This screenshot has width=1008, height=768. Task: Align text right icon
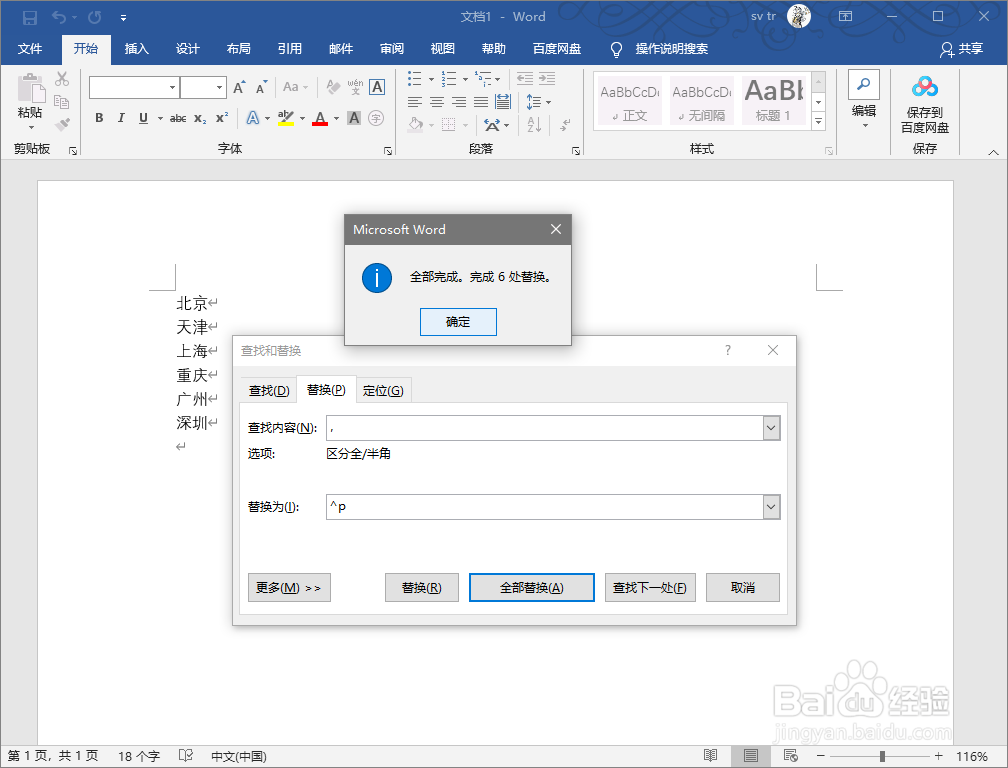[459, 102]
